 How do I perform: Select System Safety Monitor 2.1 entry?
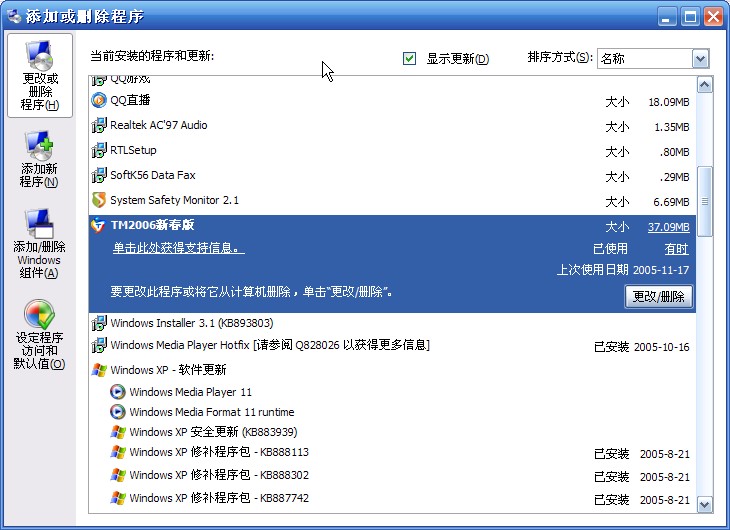pyautogui.click(x=175, y=200)
